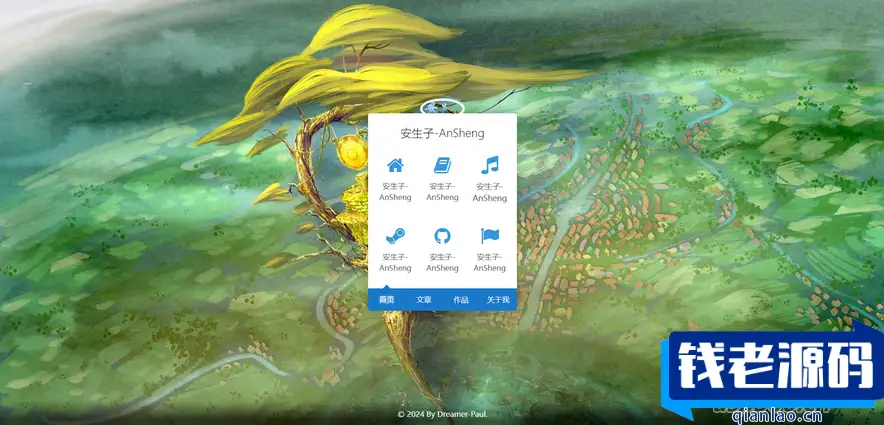The height and width of the screenshot is (425, 884).
Task: Click the label under the music note
Action: pyautogui.click(x=489, y=192)
